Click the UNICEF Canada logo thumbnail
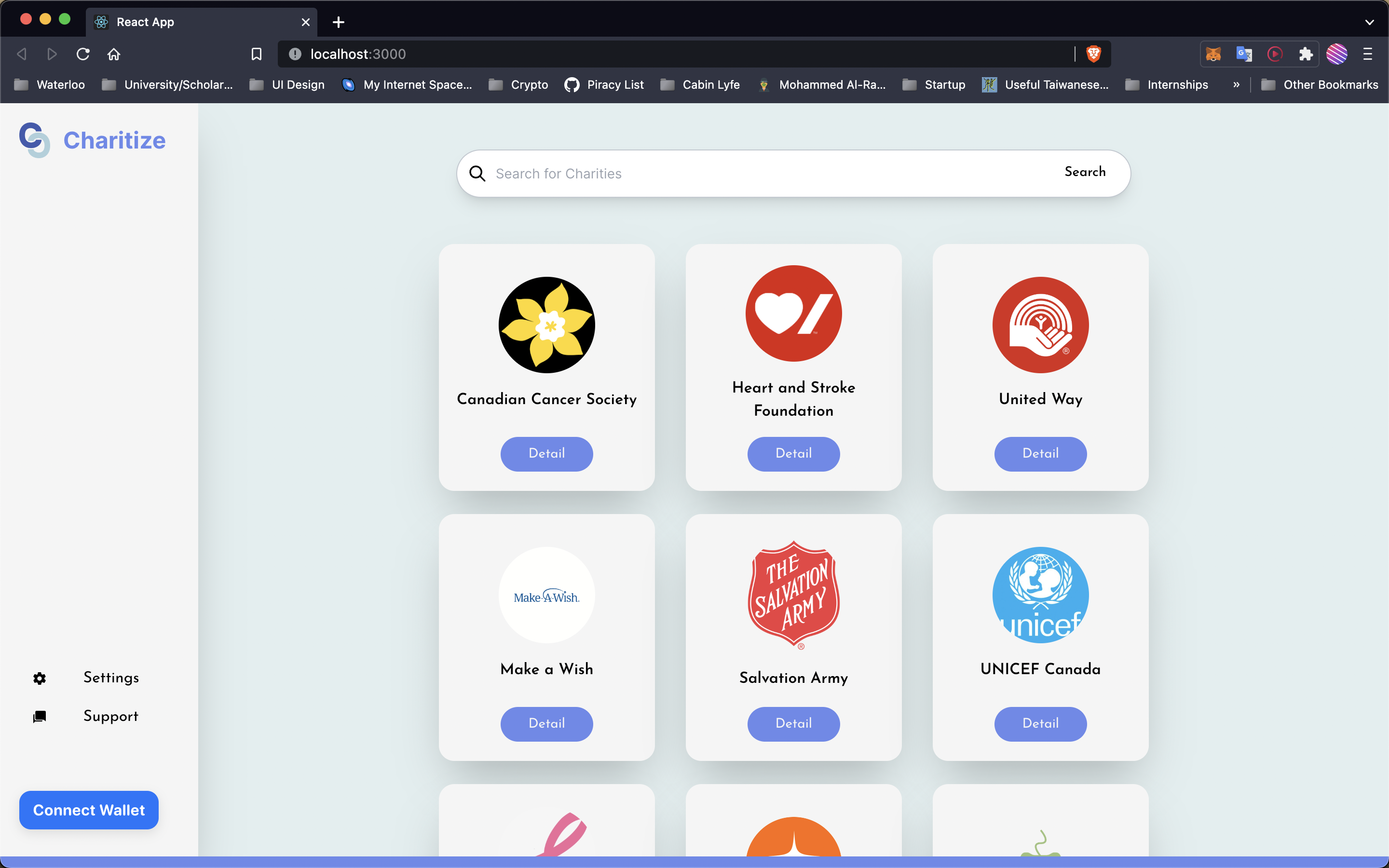The width and height of the screenshot is (1389, 868). (1040, 595)
